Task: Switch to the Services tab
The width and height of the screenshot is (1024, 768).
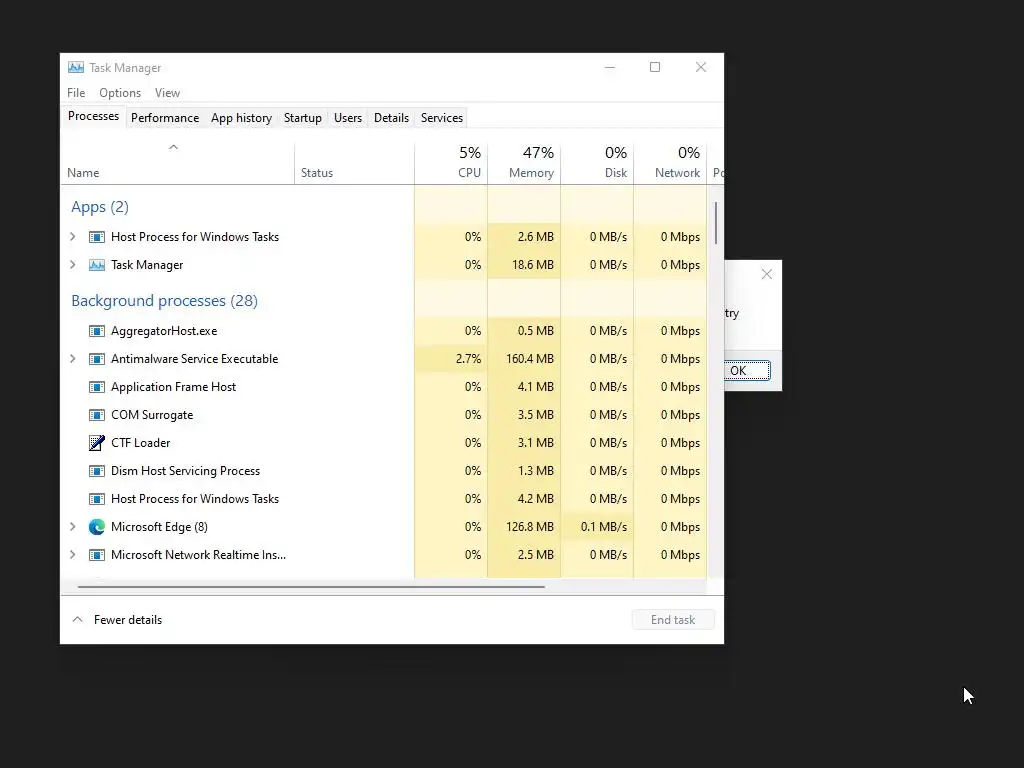Action: pos(441,118)
